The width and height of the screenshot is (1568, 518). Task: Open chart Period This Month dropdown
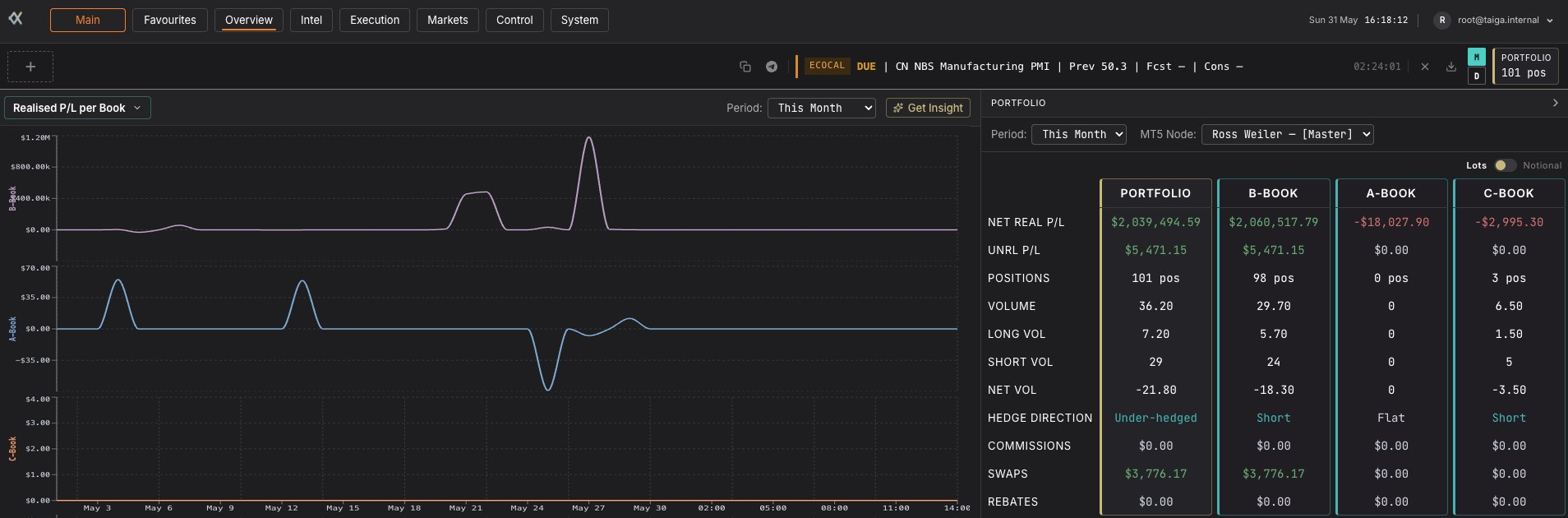[x=821, y=108]
